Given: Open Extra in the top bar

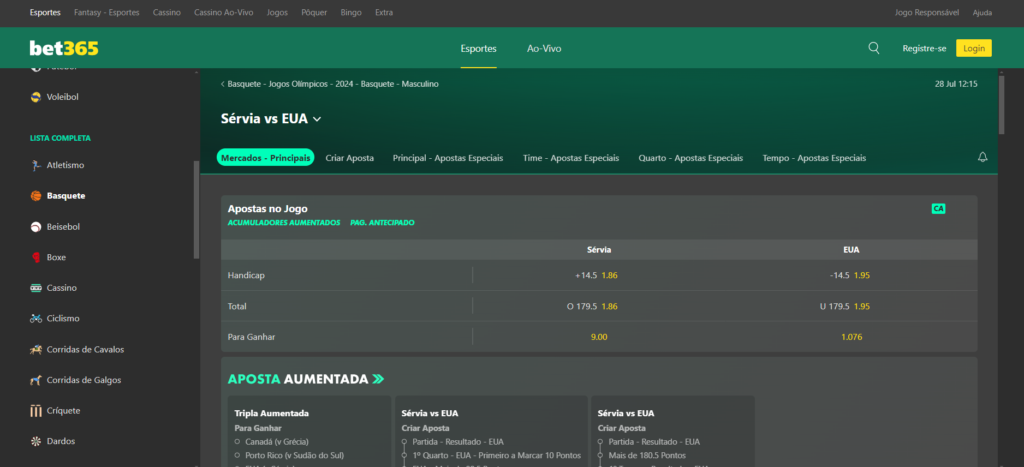Looking at the screenshot, I should (384, 12).
